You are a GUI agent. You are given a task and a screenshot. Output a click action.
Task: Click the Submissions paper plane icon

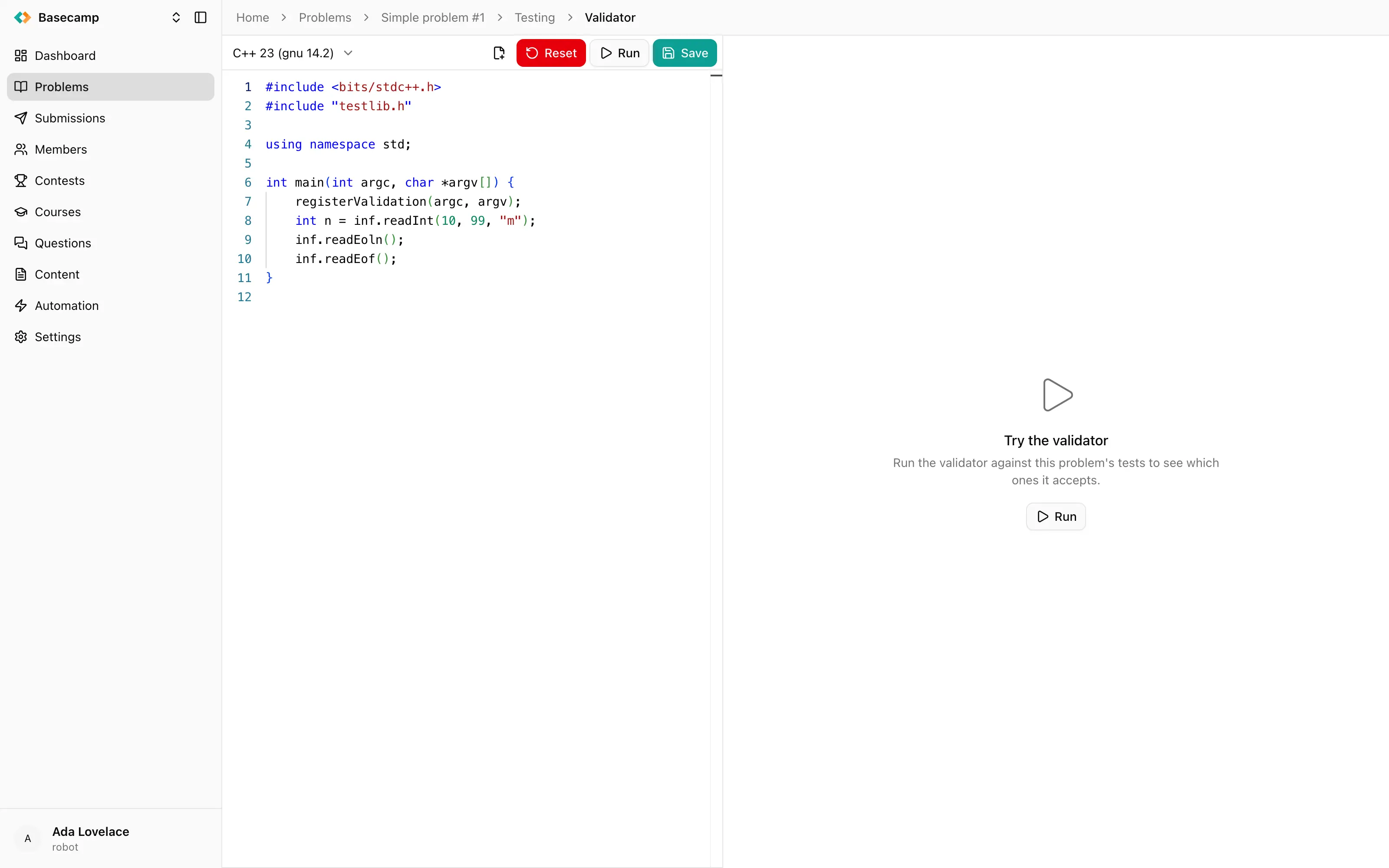pos(21,118)
